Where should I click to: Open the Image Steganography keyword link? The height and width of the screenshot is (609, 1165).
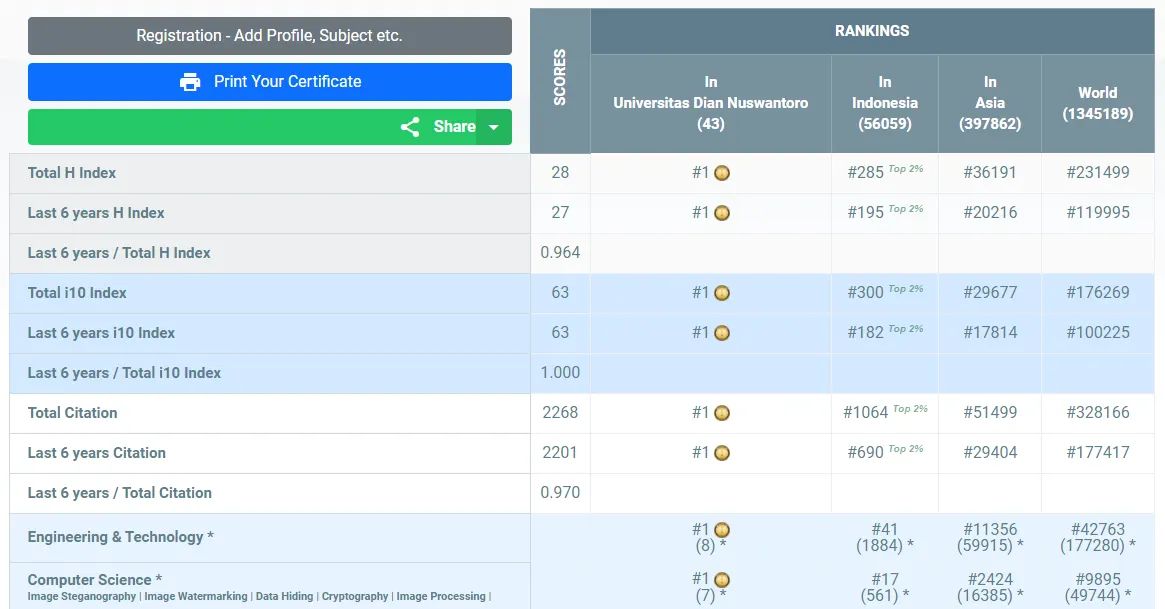82,597
